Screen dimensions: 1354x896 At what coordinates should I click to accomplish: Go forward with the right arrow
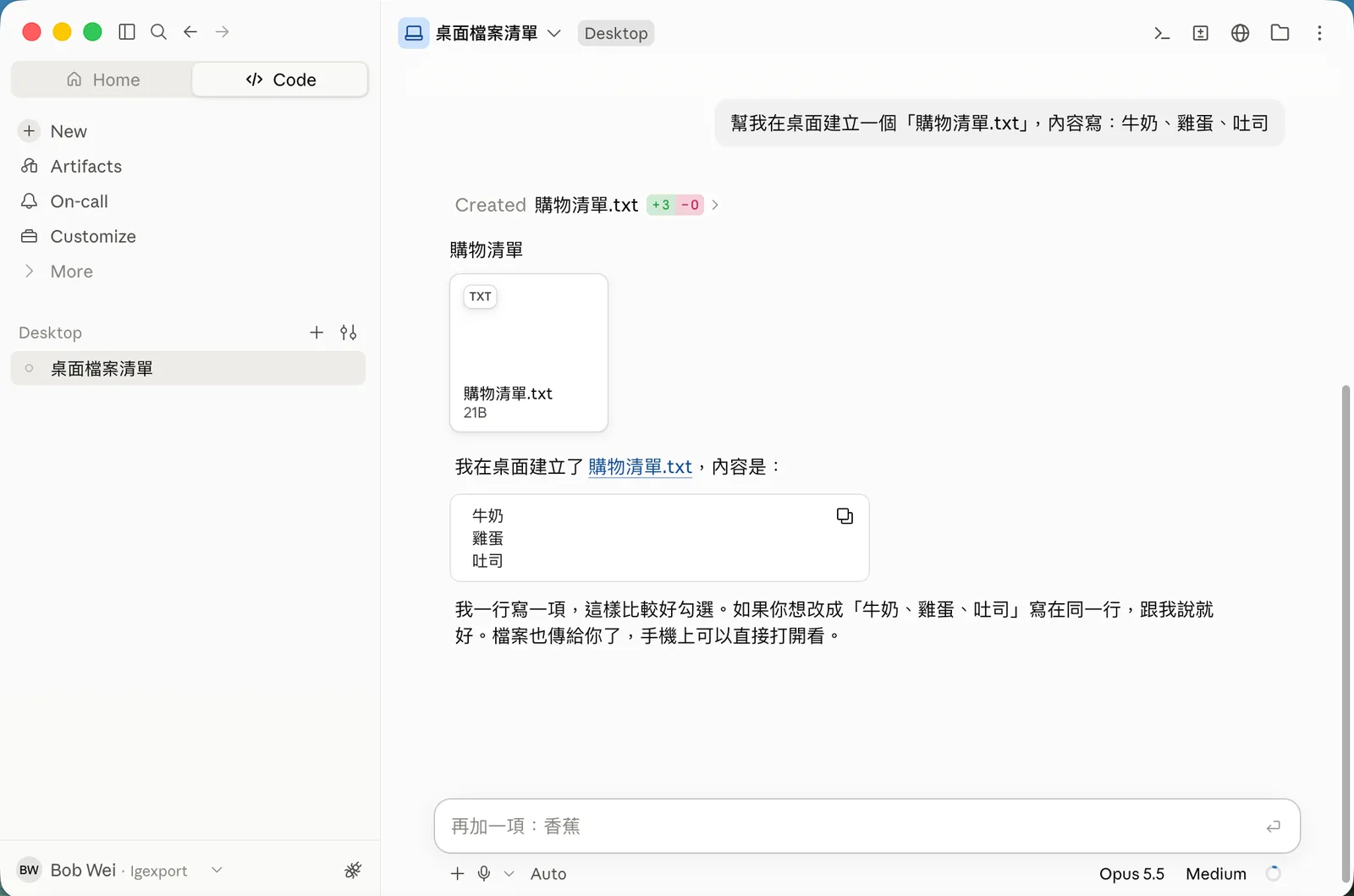[223, 32]
